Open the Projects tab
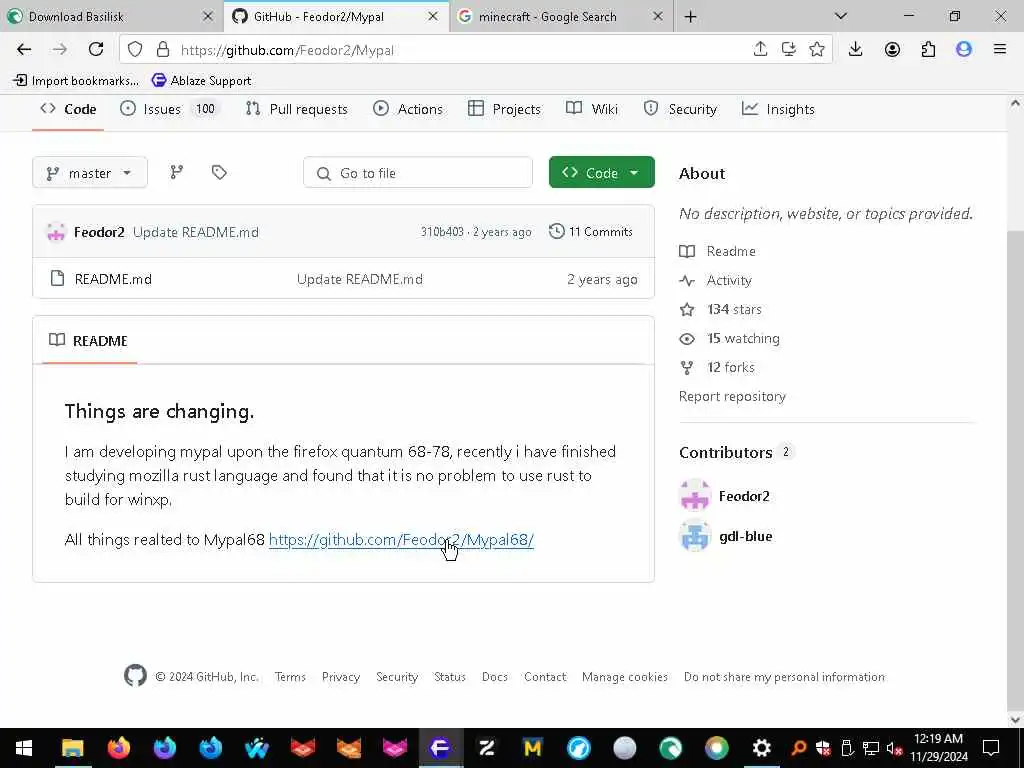 tap(504, 109)
